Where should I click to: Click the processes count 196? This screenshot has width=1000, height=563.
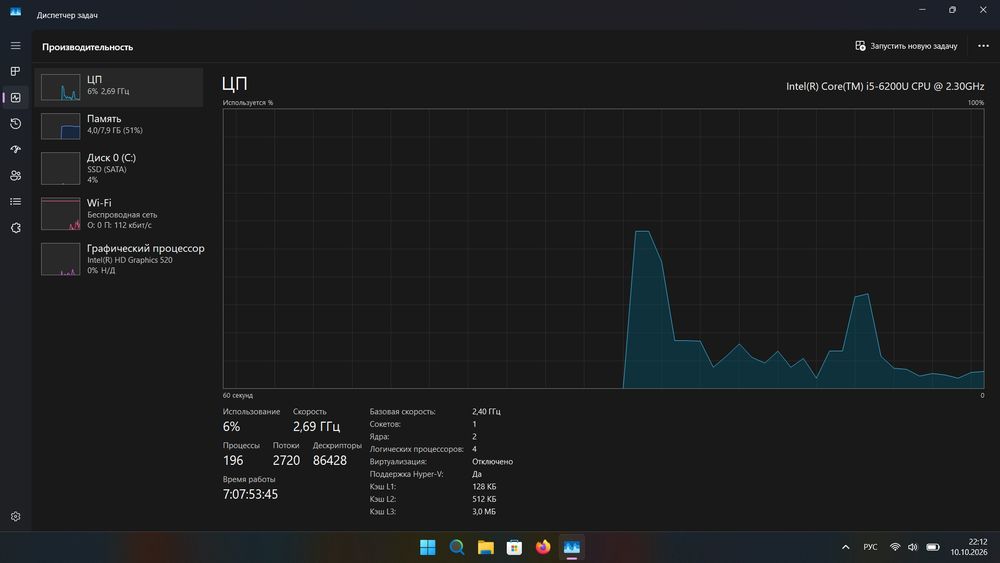pyautogui.click(x=233, y=460)
